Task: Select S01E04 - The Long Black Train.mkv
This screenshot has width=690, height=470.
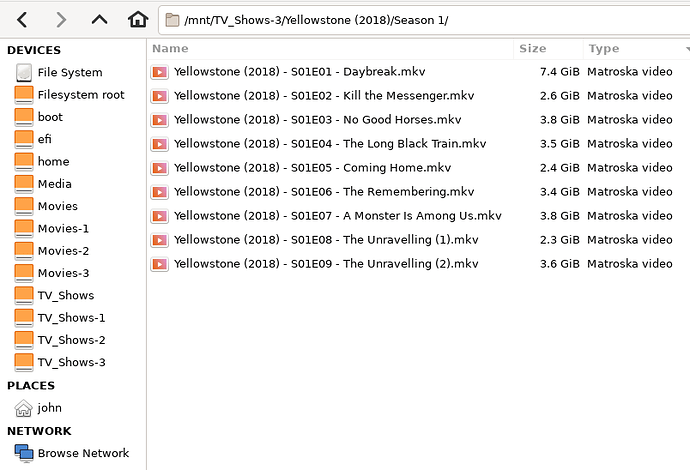Action: coord(330,144)
